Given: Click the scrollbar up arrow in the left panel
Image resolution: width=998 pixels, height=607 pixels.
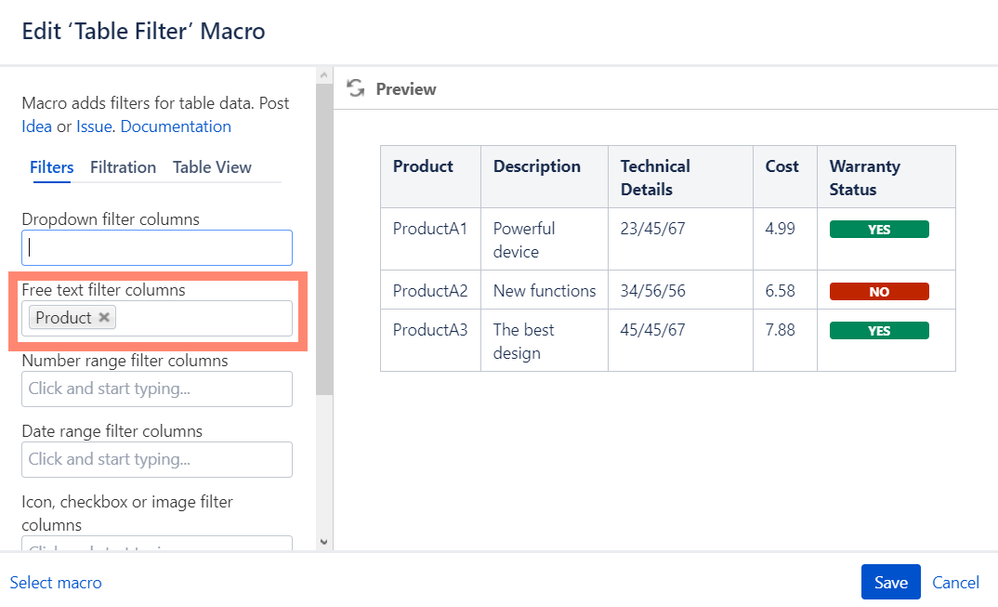Looking at the screenshot, I should pyautogui.click(x=323, y=76).
